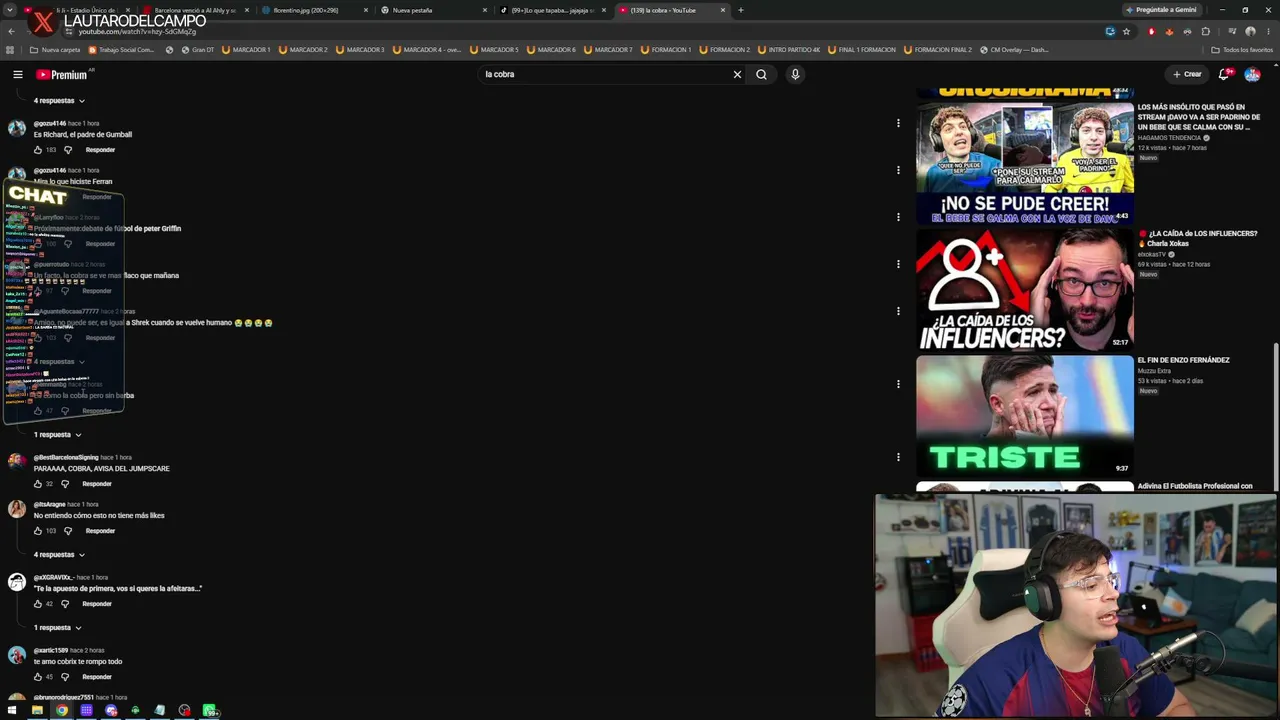The width and height of the screenshot is (1280, 720).
Task: Open the elxokasTV channel name
Action: point(1152,255)
